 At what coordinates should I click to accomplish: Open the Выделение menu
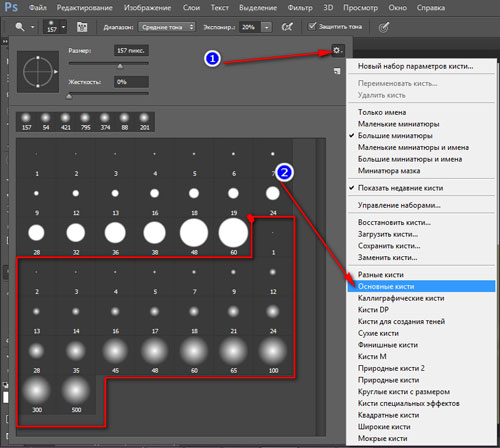click(258, 8)
